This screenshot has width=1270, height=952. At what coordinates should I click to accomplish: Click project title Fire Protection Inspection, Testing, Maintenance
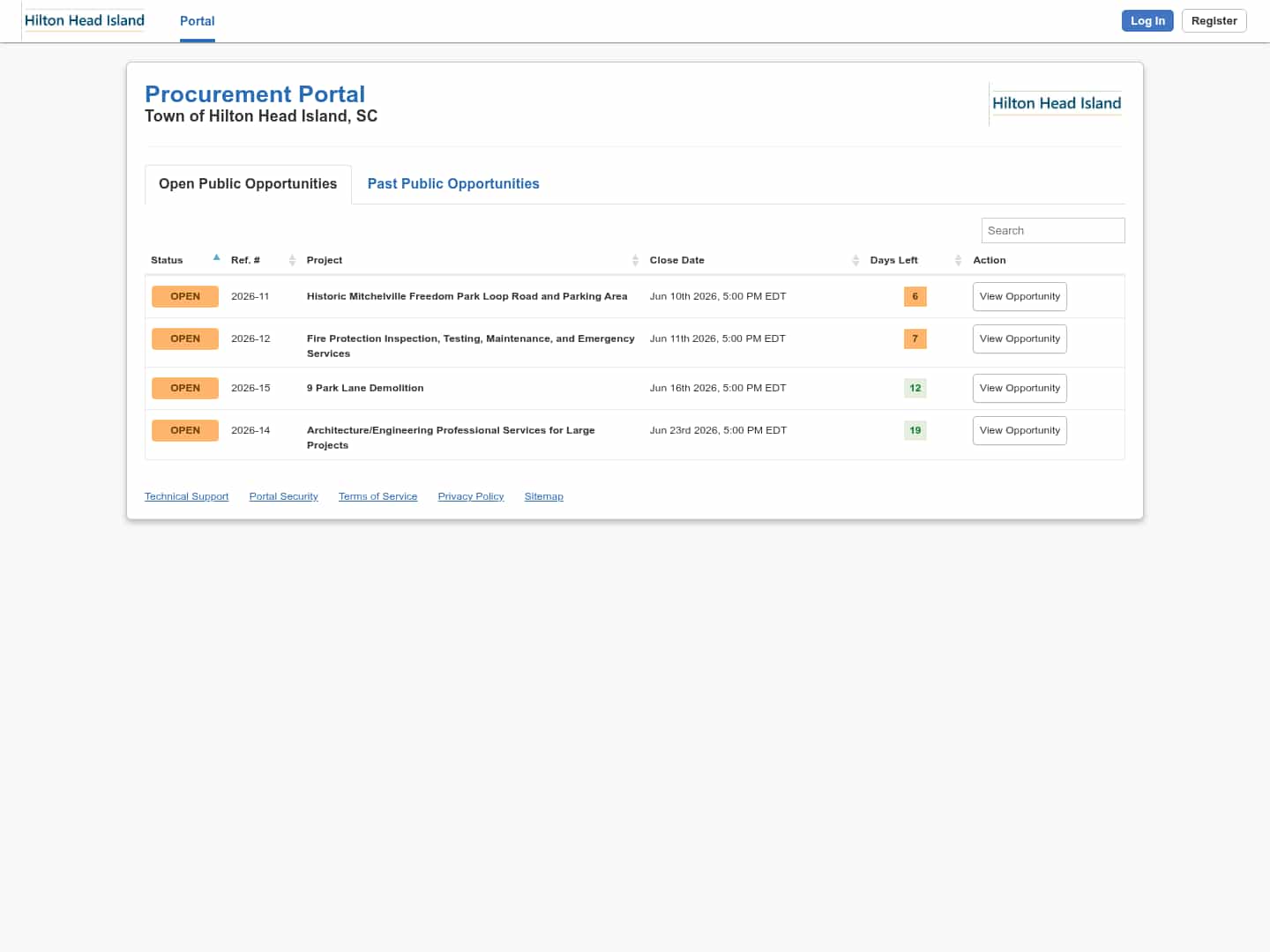[471, 346]
